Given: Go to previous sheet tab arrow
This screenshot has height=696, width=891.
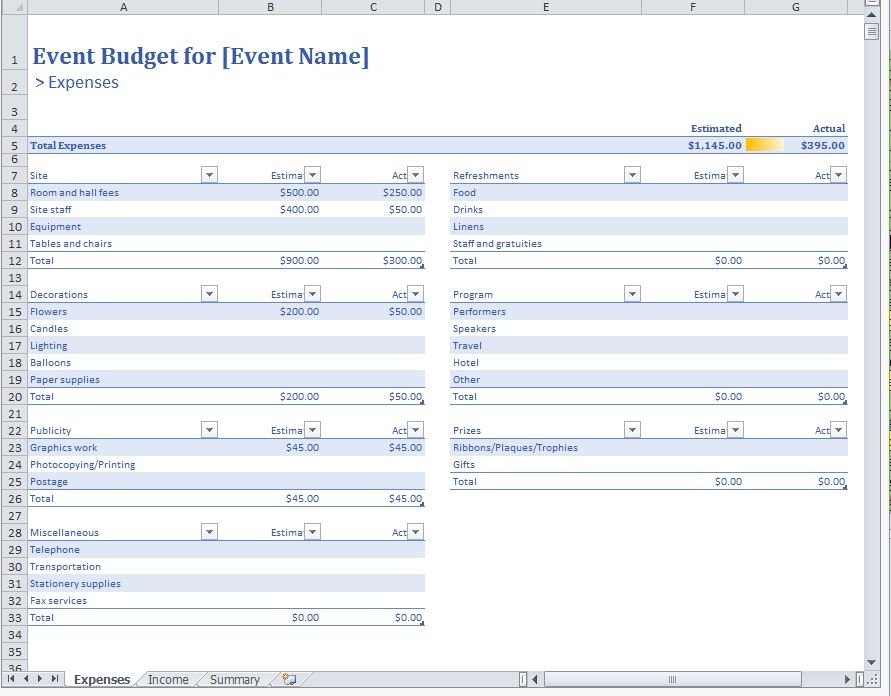Looking at the screenshot, I should tap(26, 678).
